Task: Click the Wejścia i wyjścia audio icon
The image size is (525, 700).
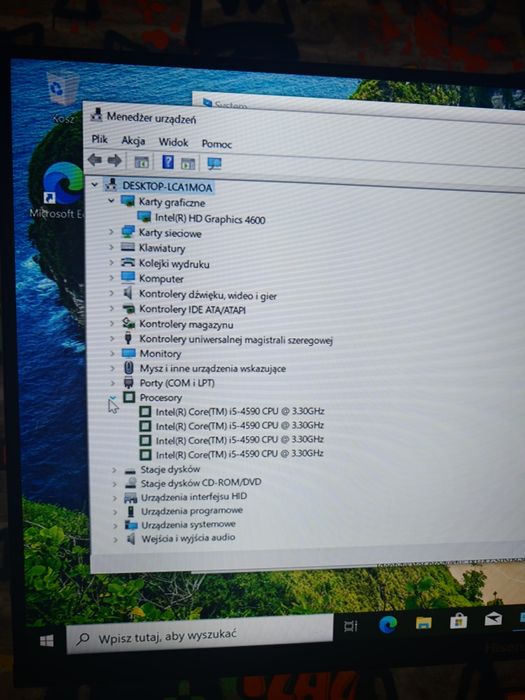Action: pos(131,539)
